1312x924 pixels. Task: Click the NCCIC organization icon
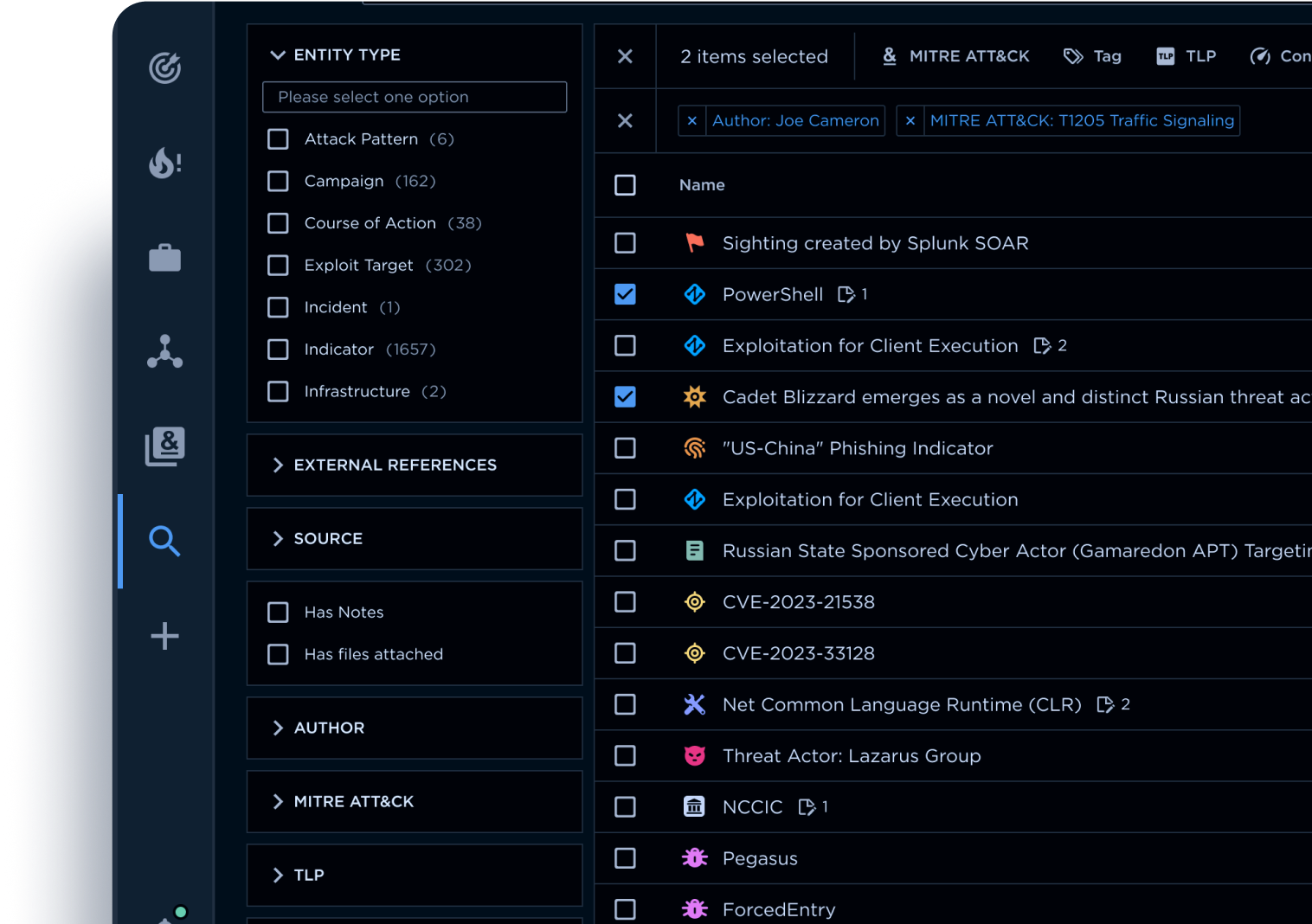(695, 806)
